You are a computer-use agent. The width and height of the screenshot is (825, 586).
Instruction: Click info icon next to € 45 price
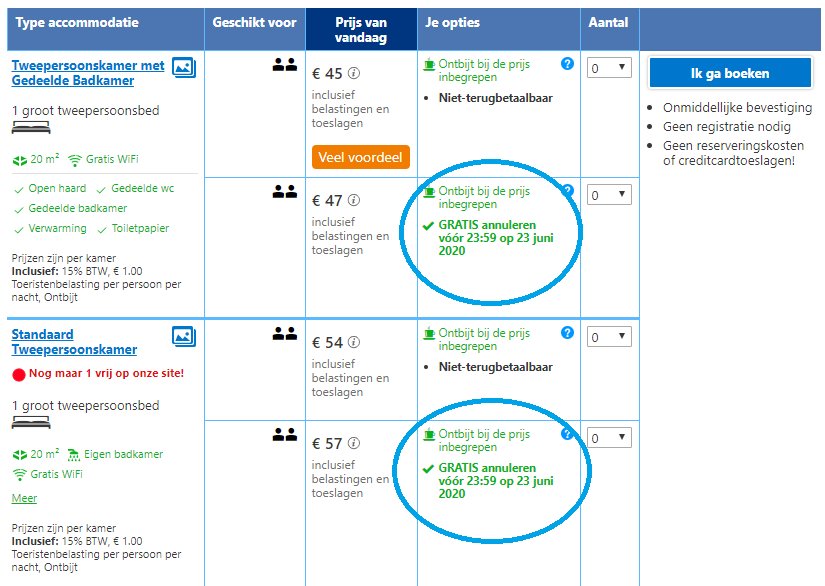coord(354,73)
